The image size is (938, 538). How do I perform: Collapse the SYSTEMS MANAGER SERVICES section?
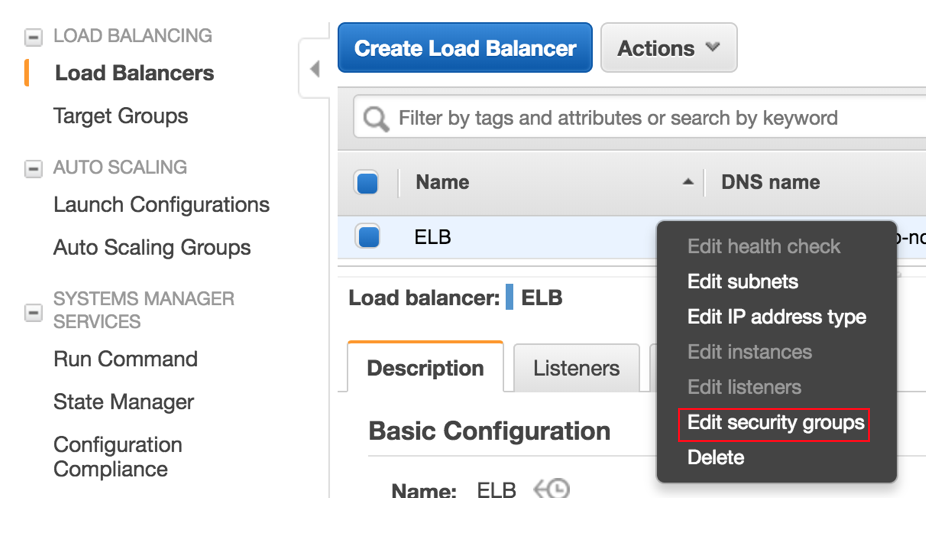[x=34, y=312]
